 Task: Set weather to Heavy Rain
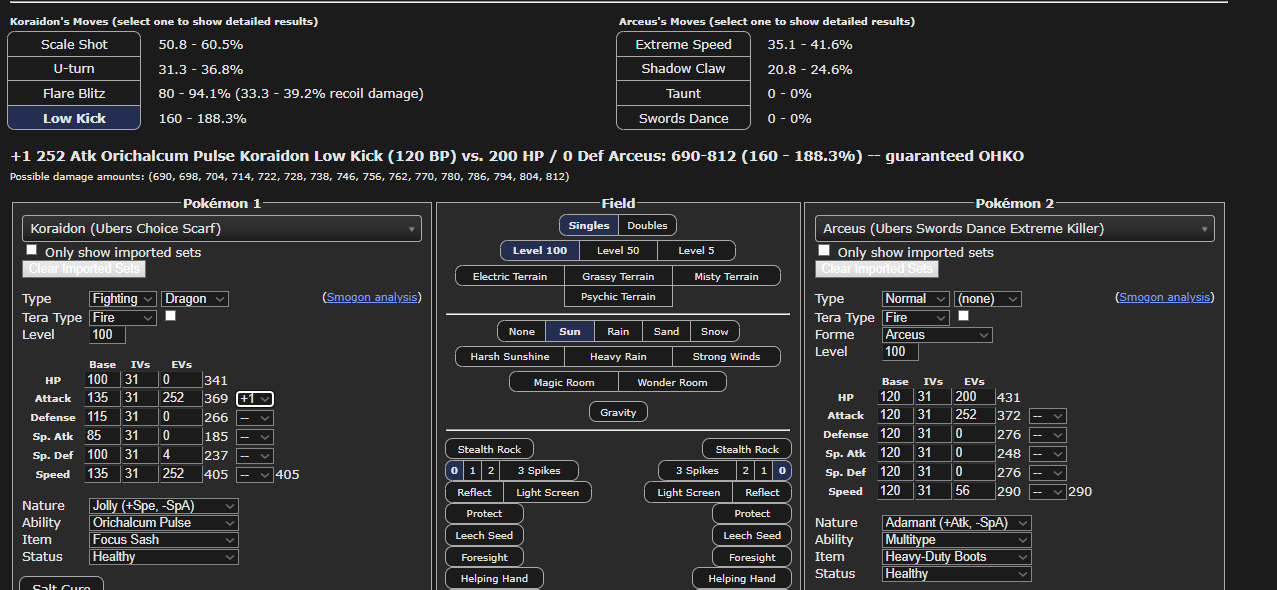click(618, 357)
